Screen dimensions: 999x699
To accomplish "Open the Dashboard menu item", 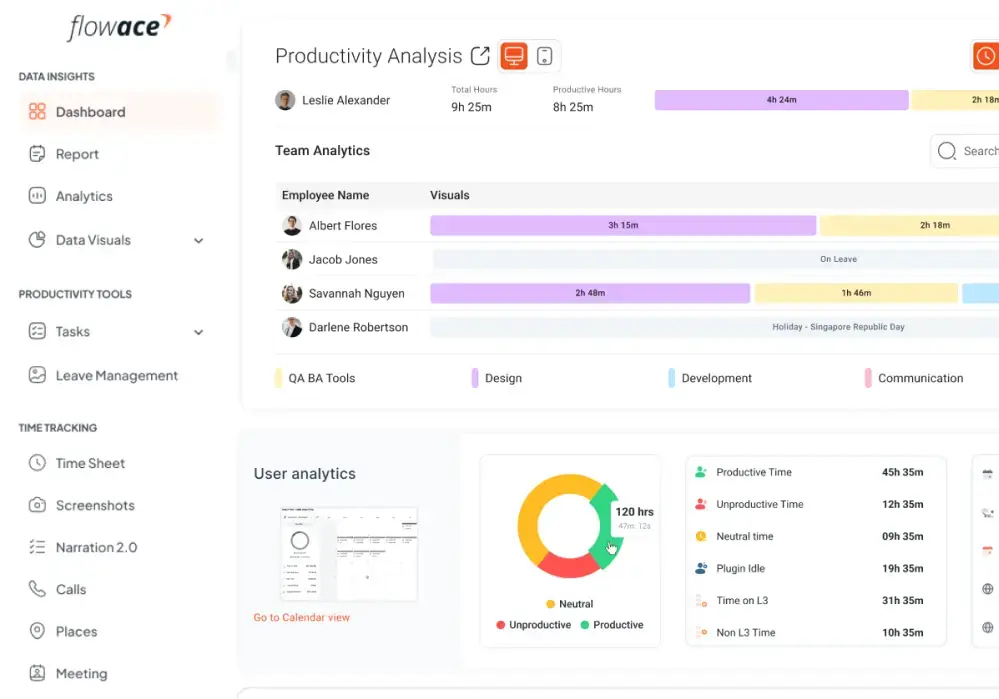I will (x=90, y=112).
